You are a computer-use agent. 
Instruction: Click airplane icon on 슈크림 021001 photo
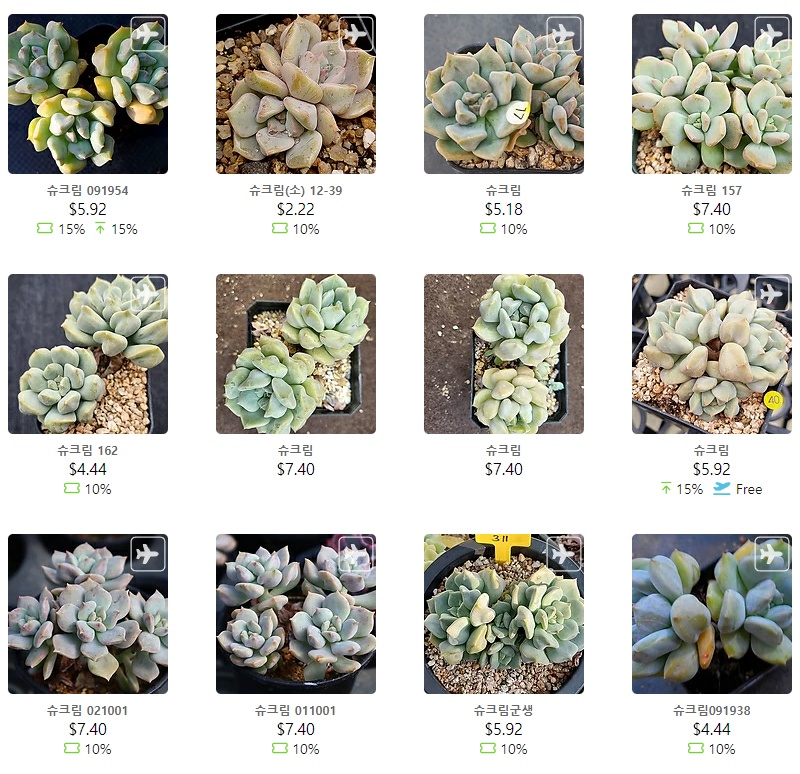148,554
